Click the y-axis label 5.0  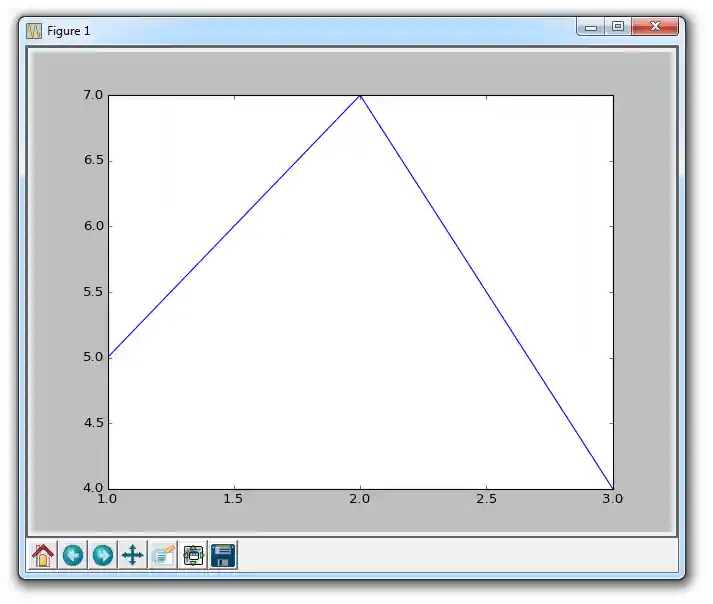(93, 357)
